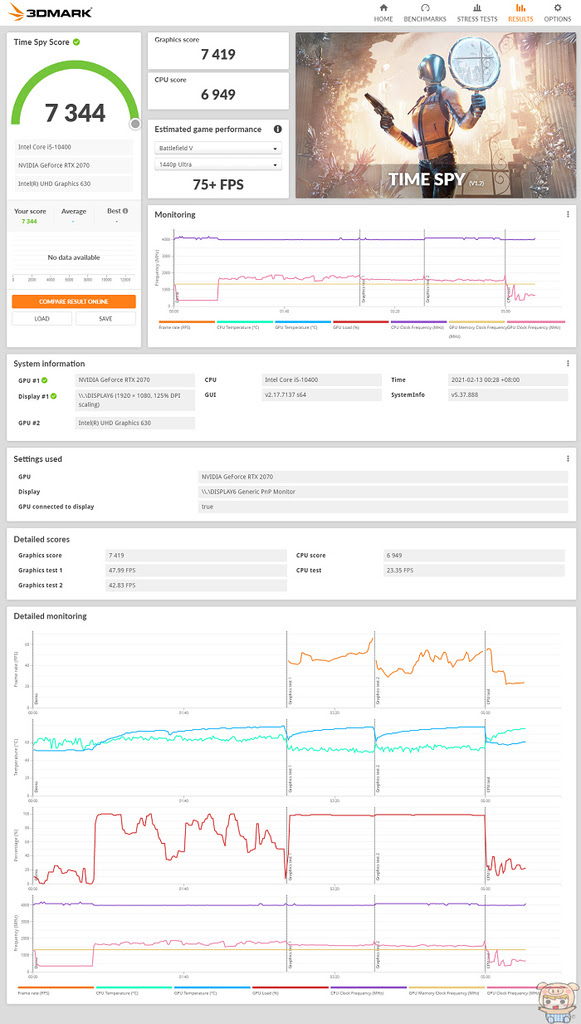The width and height of the screenshot is (581, 1024).
Task: Click the Generic PnP Monitor display field
Action: pyautogui.click(x=383, y=492)
